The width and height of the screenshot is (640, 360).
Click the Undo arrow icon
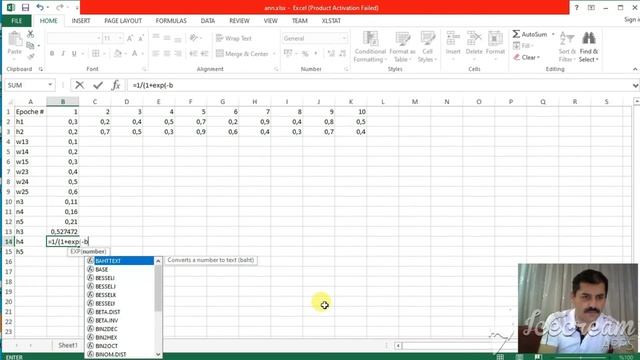[x=40, y=7]
